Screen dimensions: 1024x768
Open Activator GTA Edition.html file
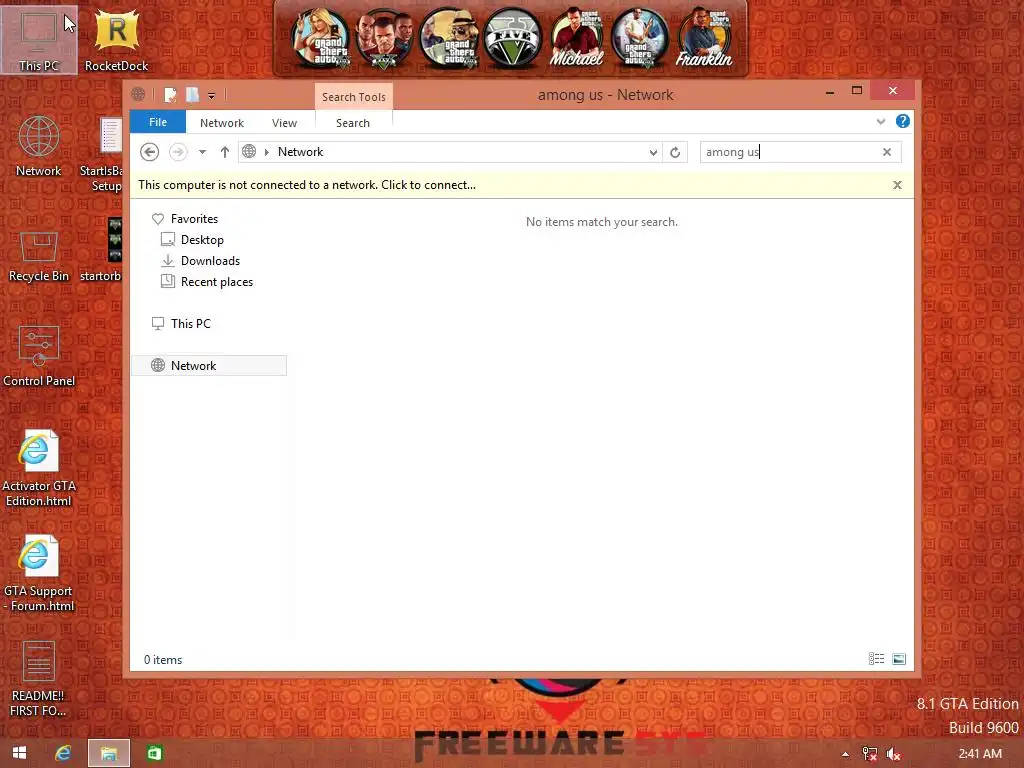click(39, 468)
